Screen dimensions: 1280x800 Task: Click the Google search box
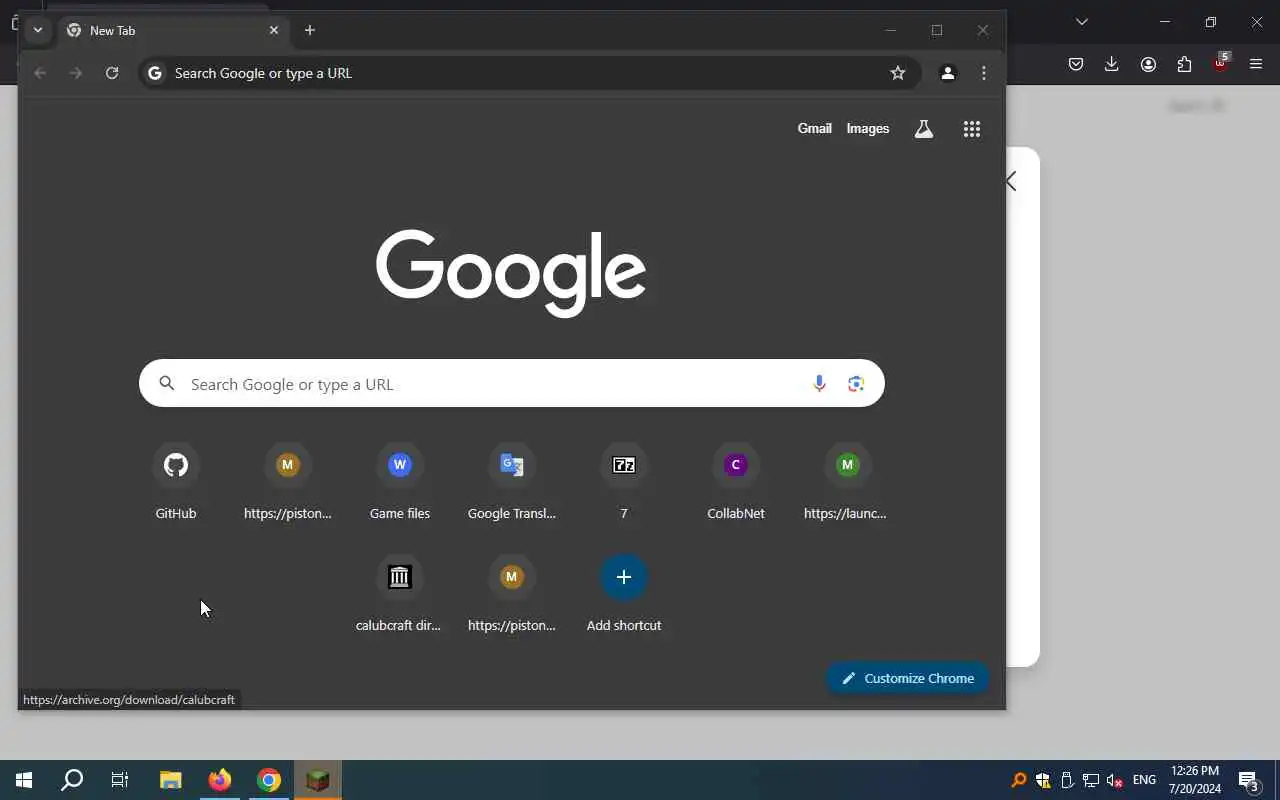(512, 383)
